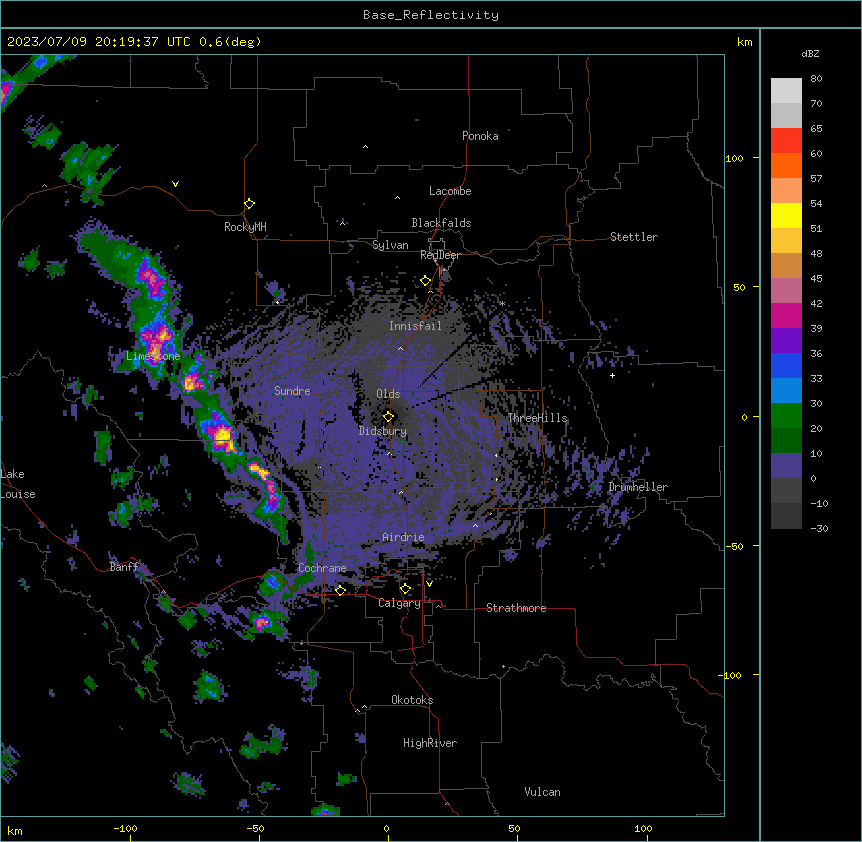Click the white plus marker north of Drumheller
This screenshot has height=842, width=862.
(x=612, y=375)
